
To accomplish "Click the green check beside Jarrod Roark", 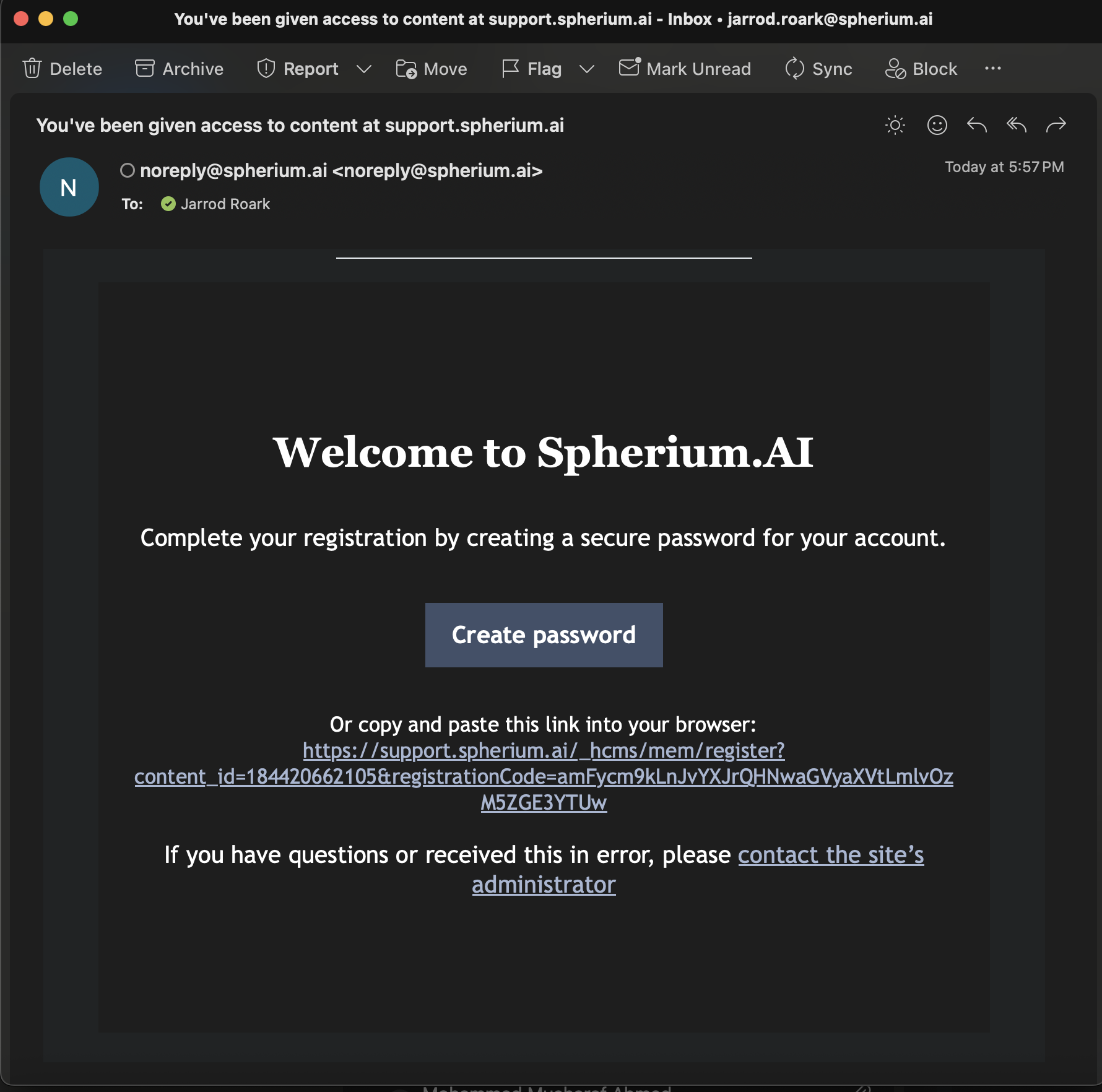I will click(168, 204).
